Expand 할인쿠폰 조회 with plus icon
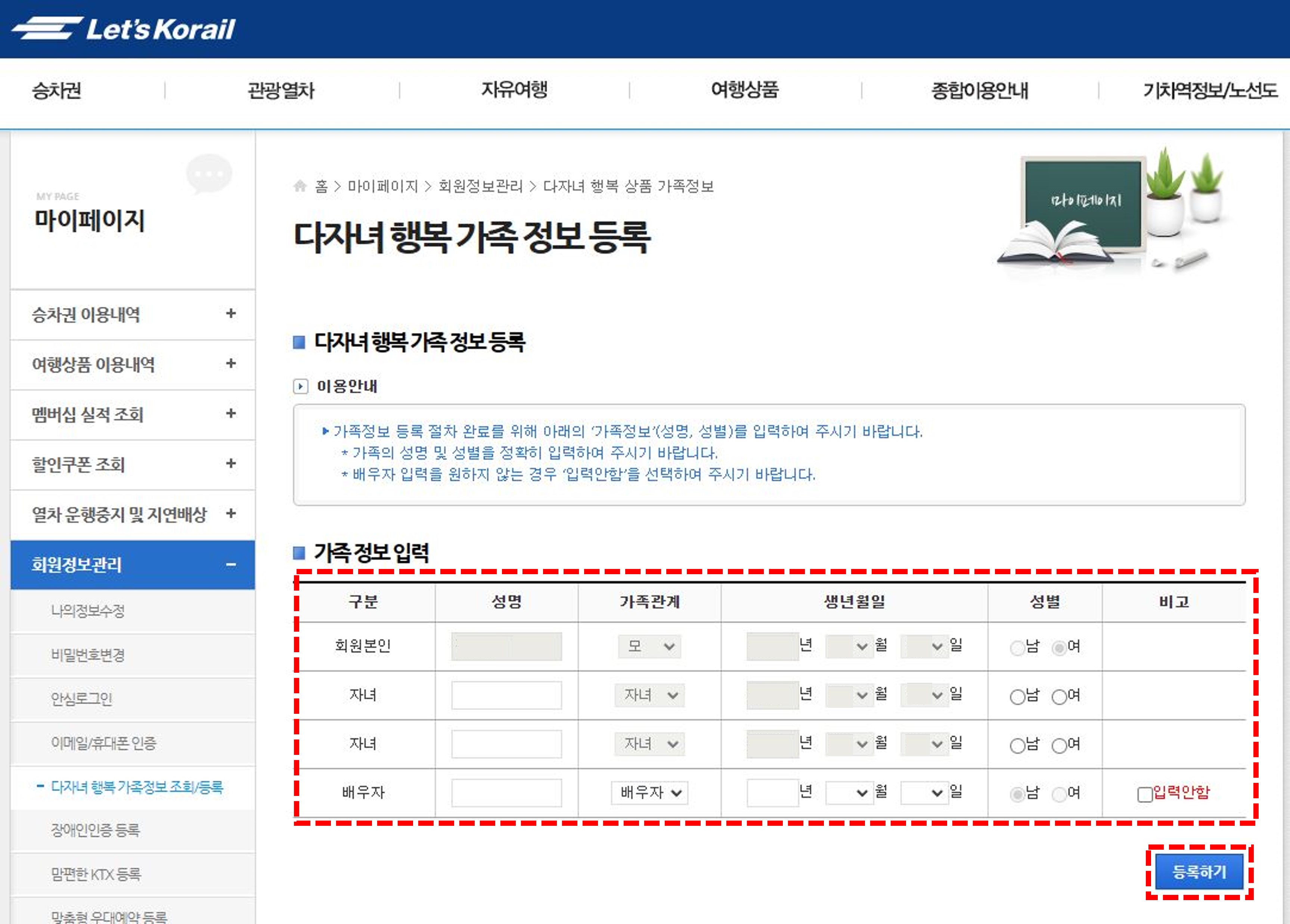 point(230,463)
